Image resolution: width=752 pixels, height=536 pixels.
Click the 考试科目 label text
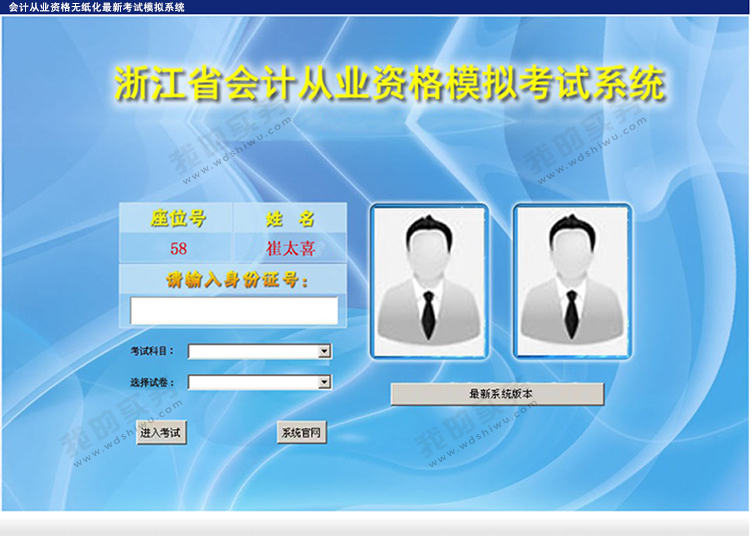152,352
